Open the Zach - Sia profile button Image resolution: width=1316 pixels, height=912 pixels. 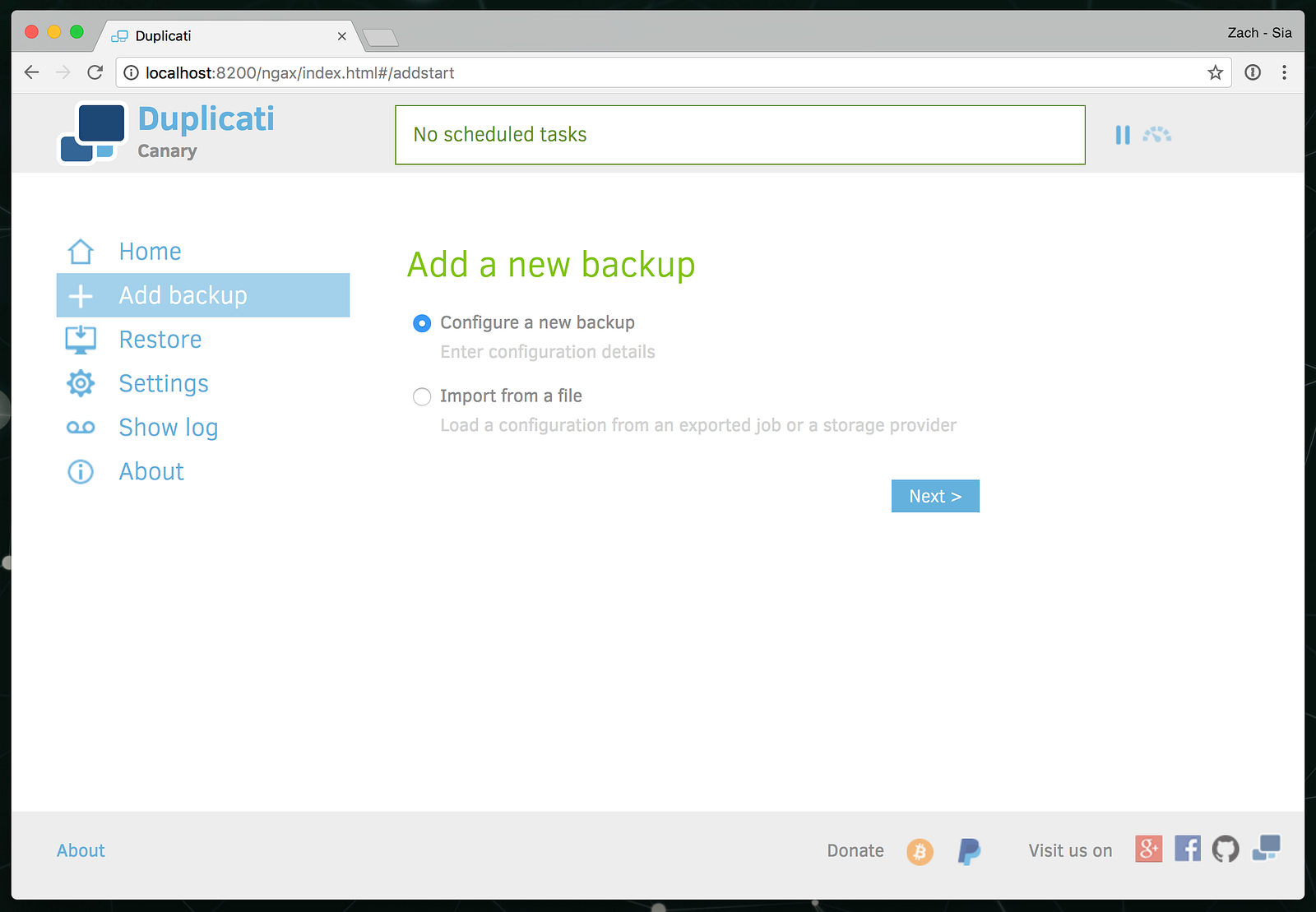tap(1259, 33)
